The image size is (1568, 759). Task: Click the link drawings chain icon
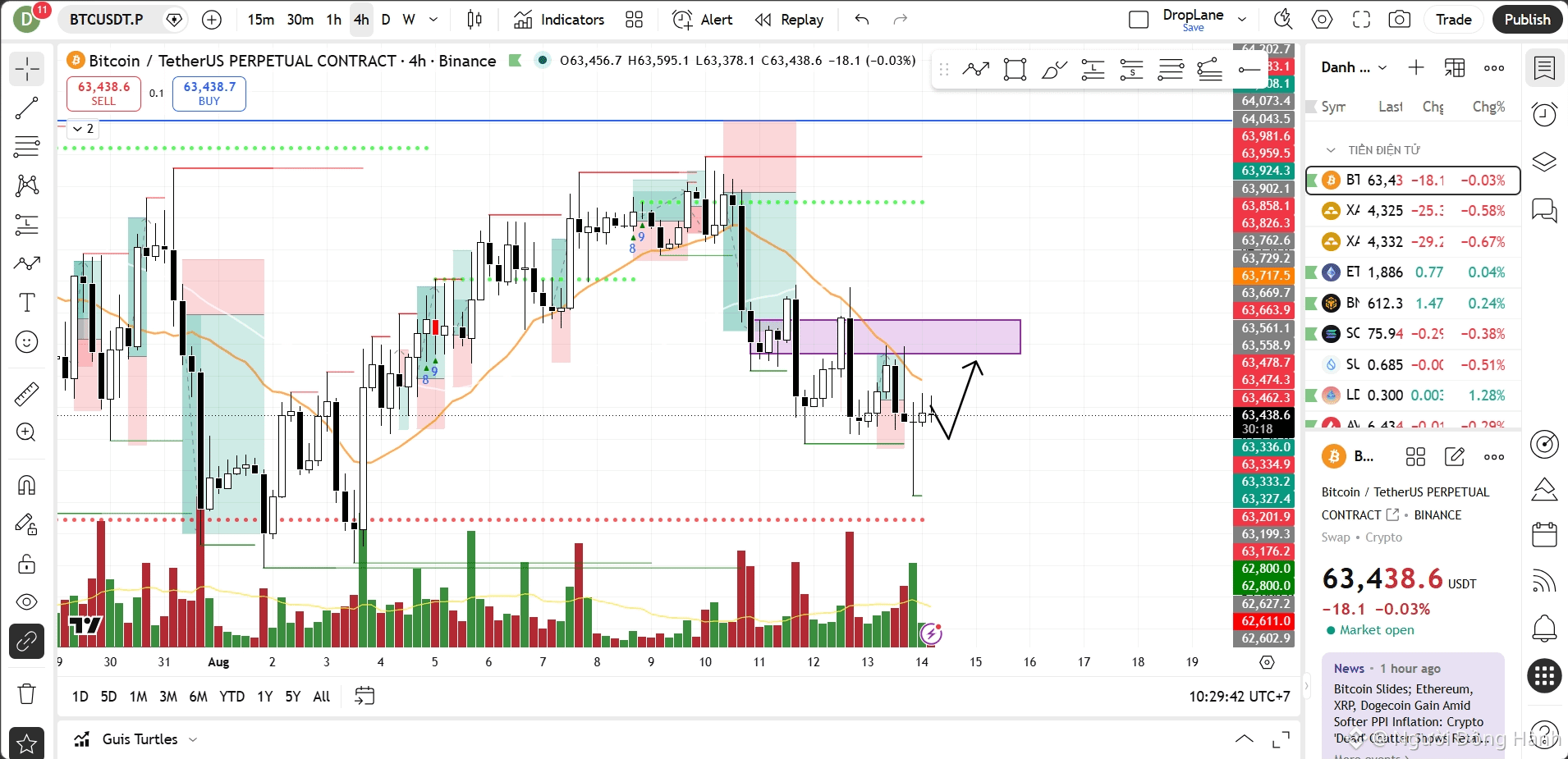26,641
